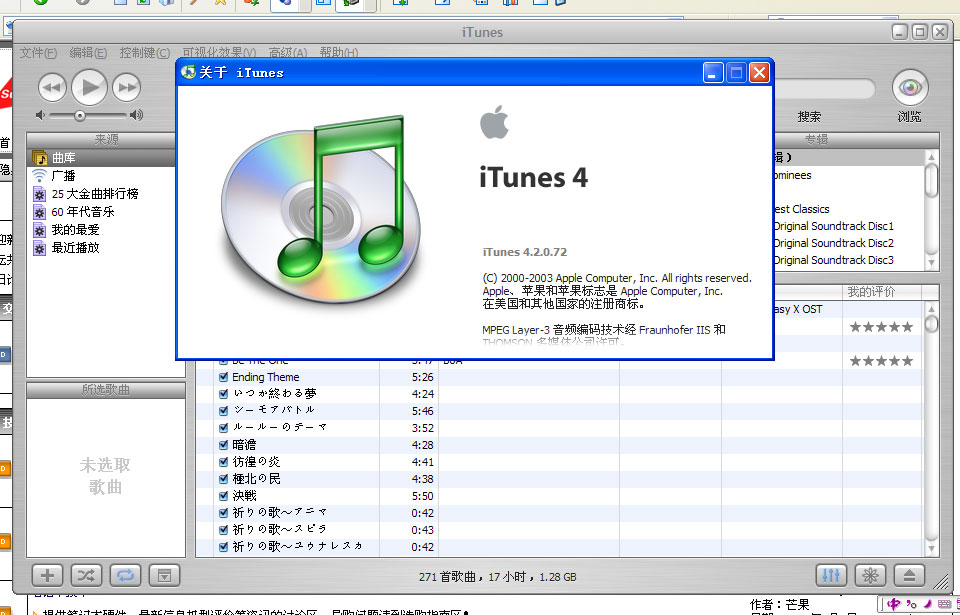
Task: Start playback with the play button
Action: pyautogui.click(x=89, y=88)
